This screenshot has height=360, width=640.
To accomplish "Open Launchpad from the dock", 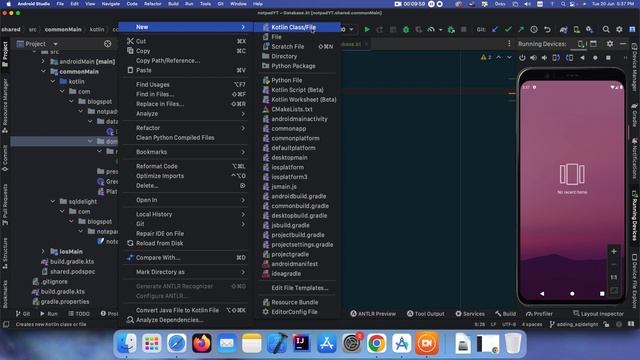I will 152,343.
